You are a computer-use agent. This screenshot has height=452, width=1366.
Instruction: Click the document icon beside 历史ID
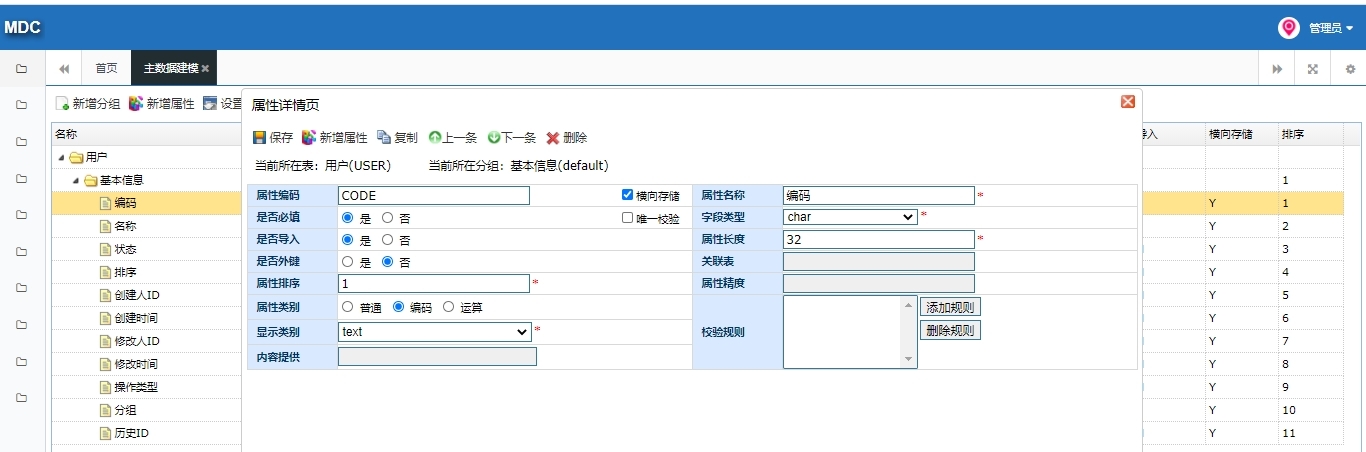105,433
